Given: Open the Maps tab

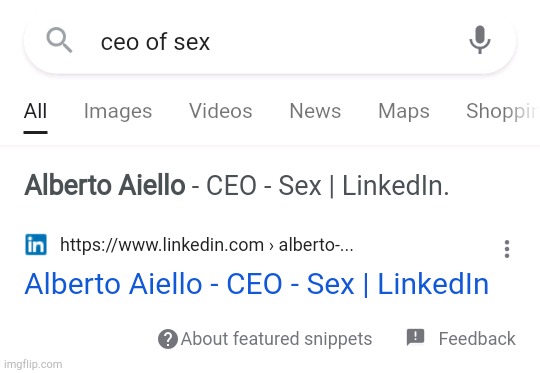Looking at the screenshot, I should point(404,111).
